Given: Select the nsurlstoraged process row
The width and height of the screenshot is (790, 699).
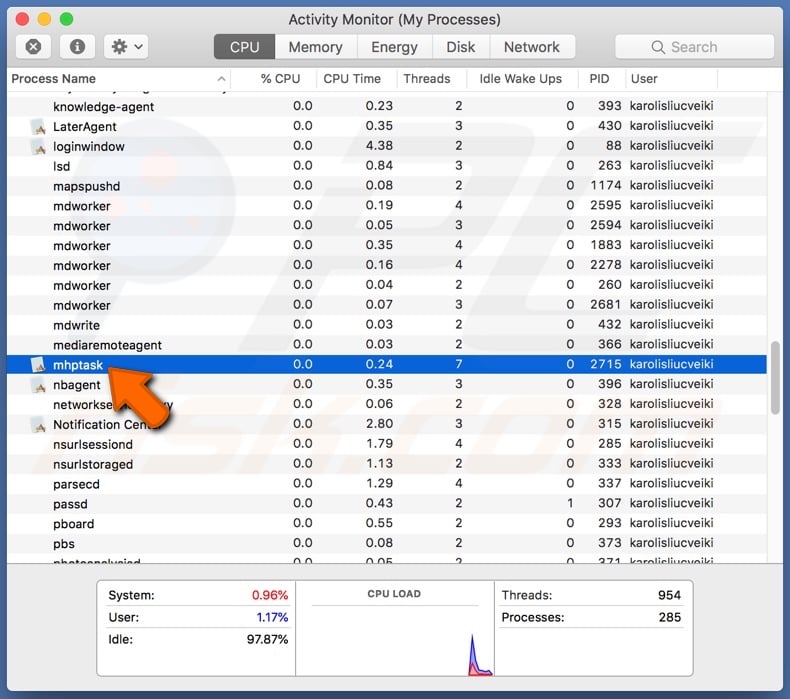Looking at the screenshot, I should click(387, 464).
